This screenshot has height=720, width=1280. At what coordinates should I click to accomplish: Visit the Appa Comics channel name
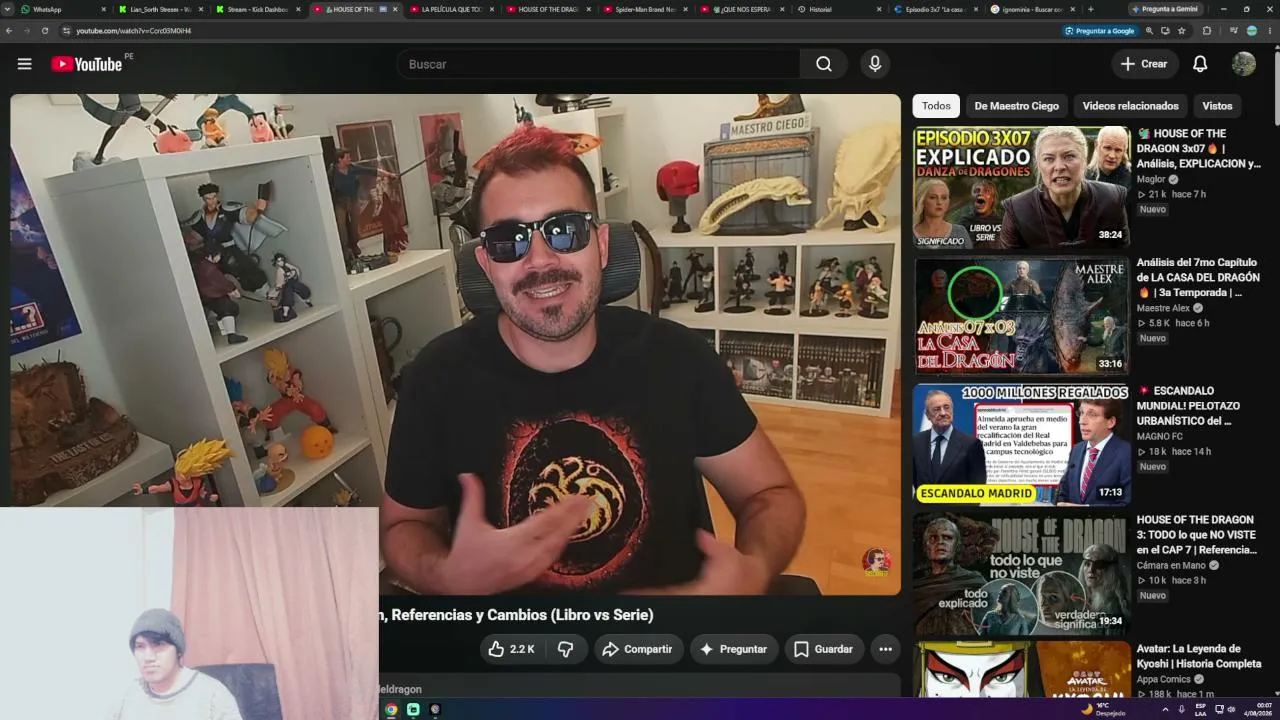click(x=1164, y=680)
